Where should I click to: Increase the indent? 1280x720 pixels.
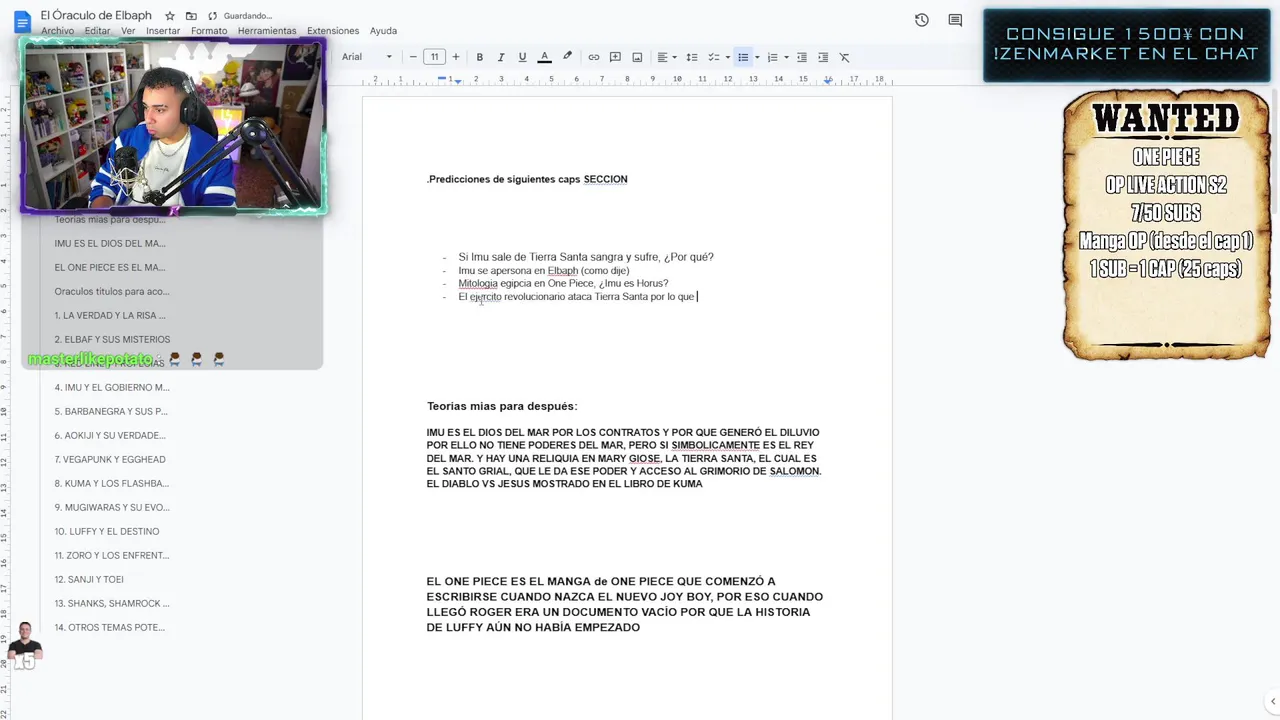(x=823, y=57)
